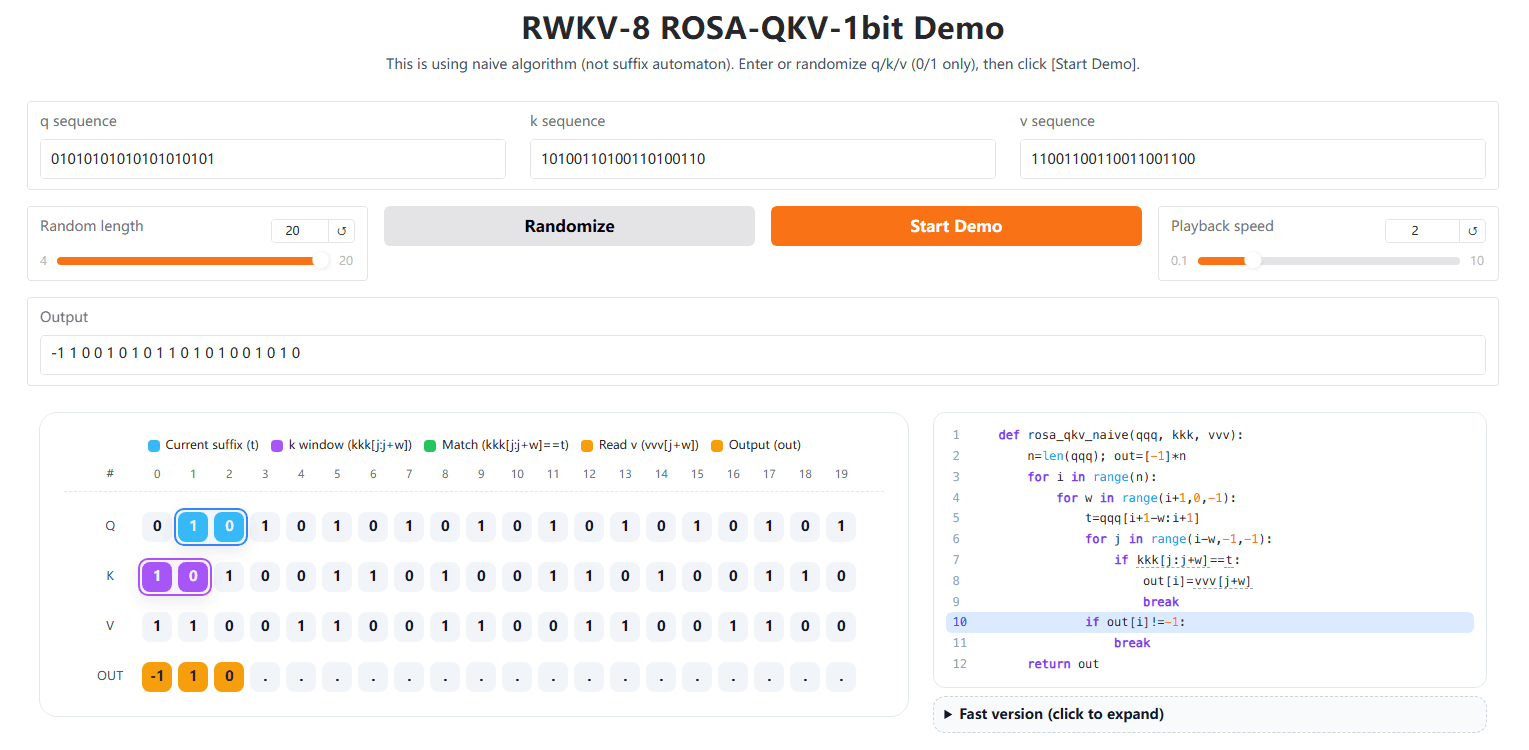
Task: Click the Random length number box
Action: 299,231
